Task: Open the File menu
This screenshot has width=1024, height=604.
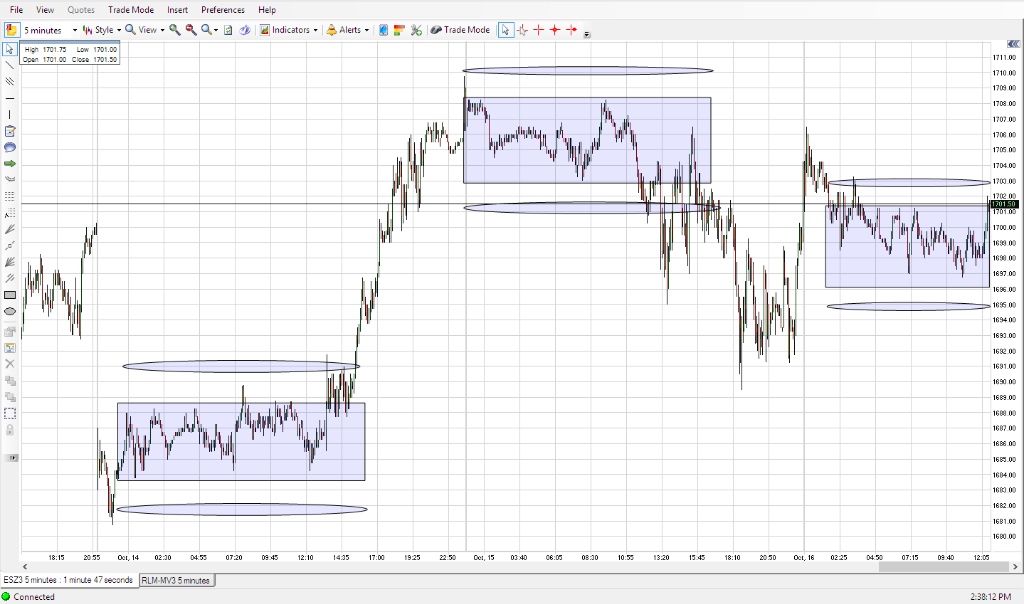Action: click(16, 10)
